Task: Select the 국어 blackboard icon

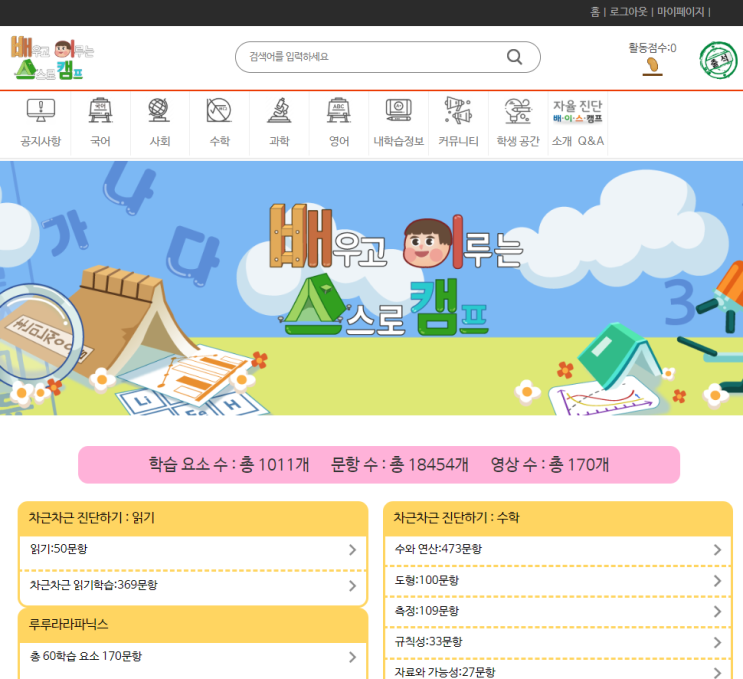Action: 100,110
